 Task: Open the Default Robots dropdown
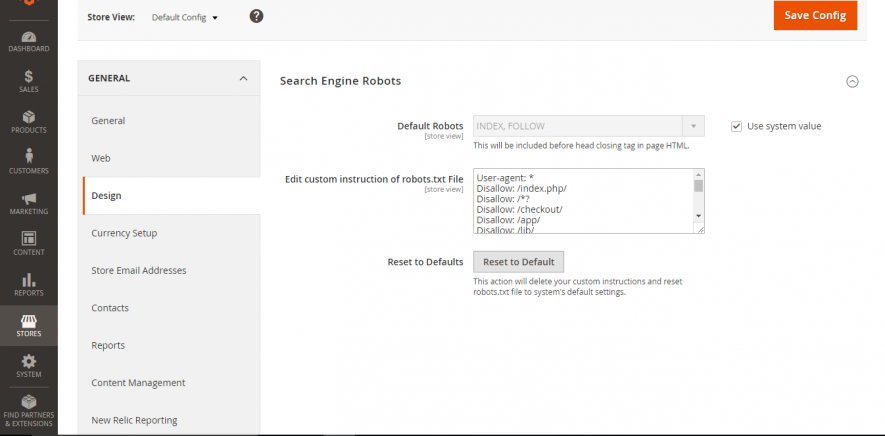point(589,126)
